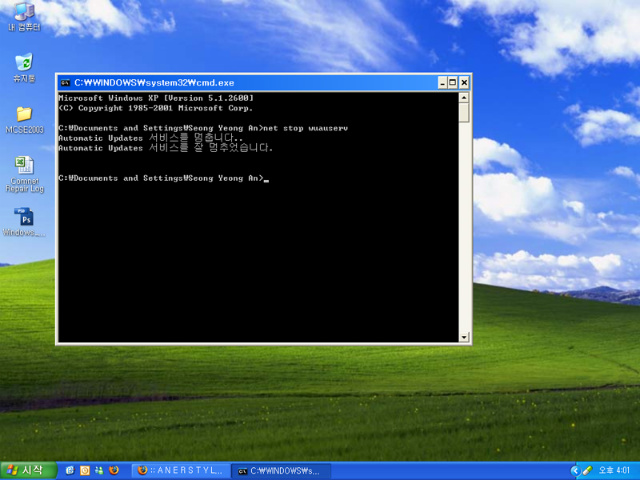Click the orange square quick launch icon

point(84,470)
